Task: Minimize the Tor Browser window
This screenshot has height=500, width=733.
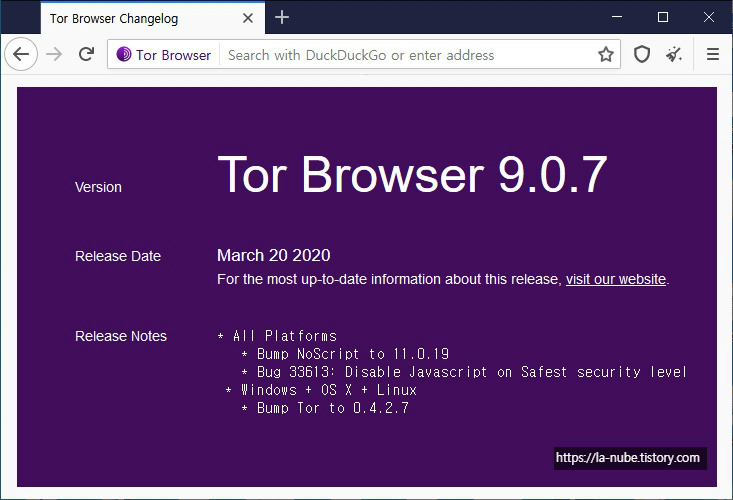Action: [617, 17]
